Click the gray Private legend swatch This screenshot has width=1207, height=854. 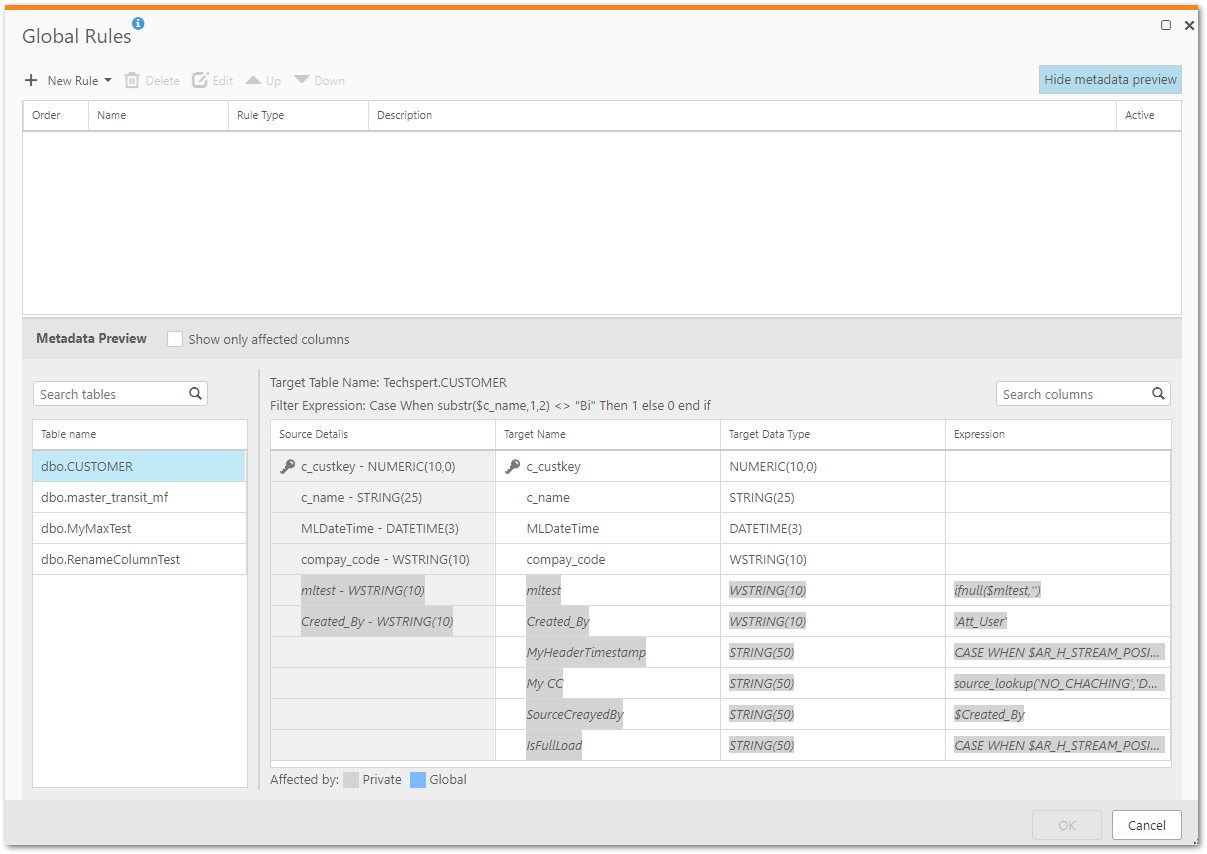(x=351, y=780)
